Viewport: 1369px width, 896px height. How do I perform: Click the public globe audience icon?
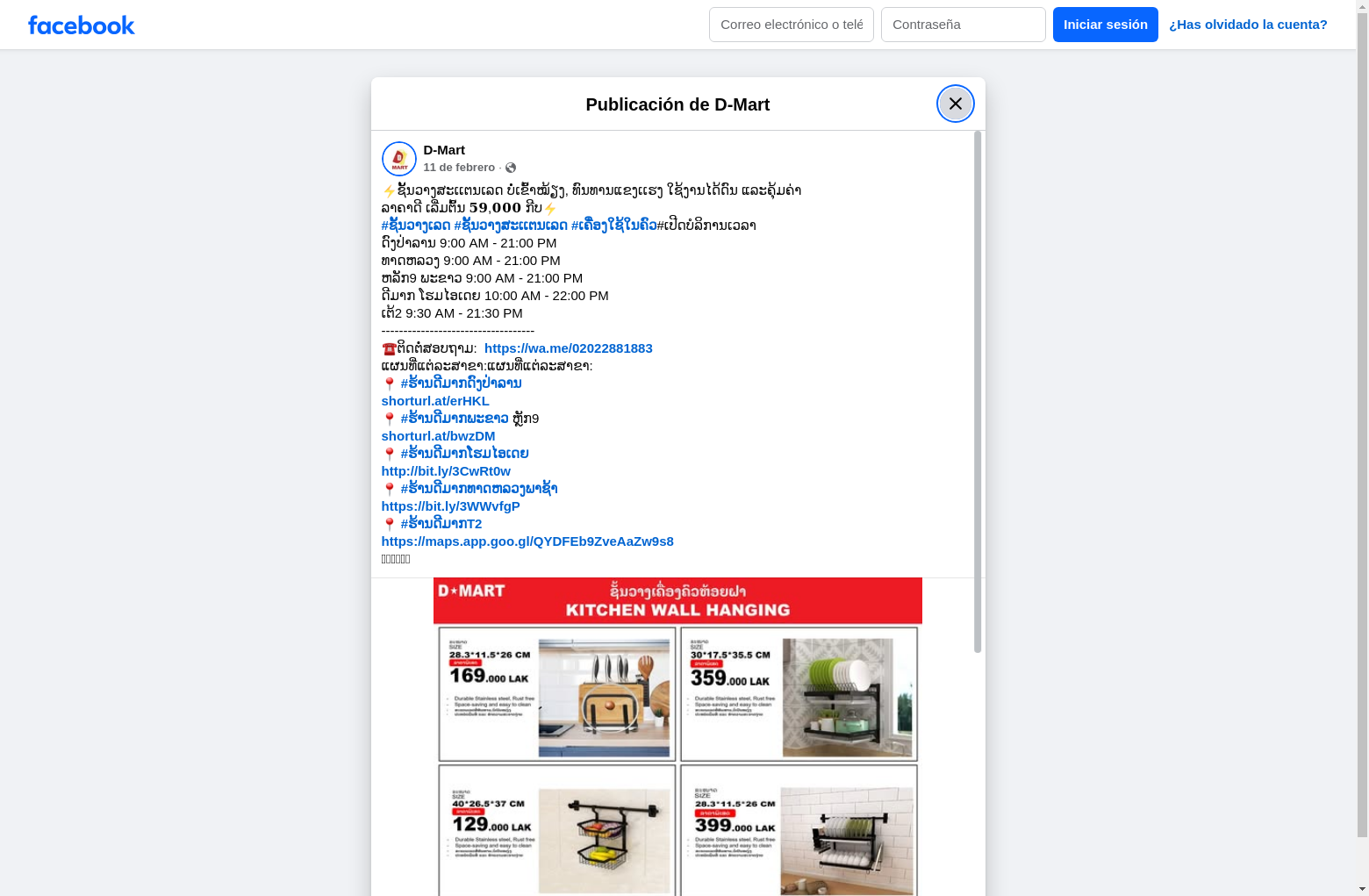[511, 168]
